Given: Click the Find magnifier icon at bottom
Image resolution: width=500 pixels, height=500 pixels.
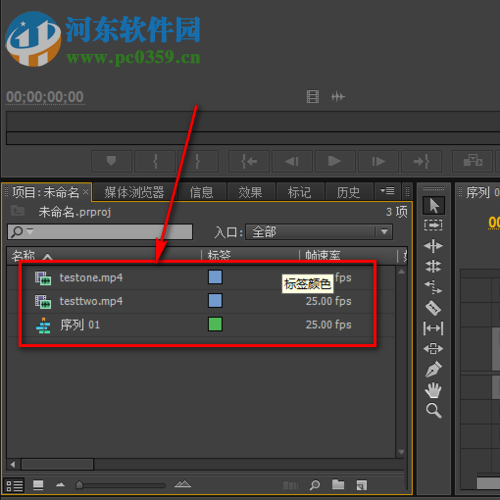Looking at the screenshot, I should 315,485.
